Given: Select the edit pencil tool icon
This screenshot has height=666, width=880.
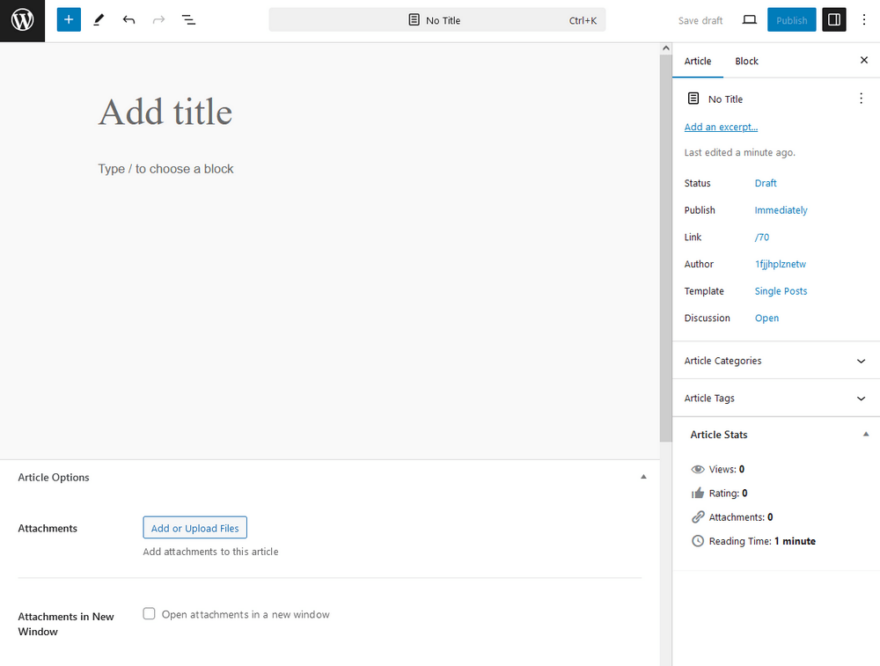Looking at the screenshot, I should pos(98,19).
